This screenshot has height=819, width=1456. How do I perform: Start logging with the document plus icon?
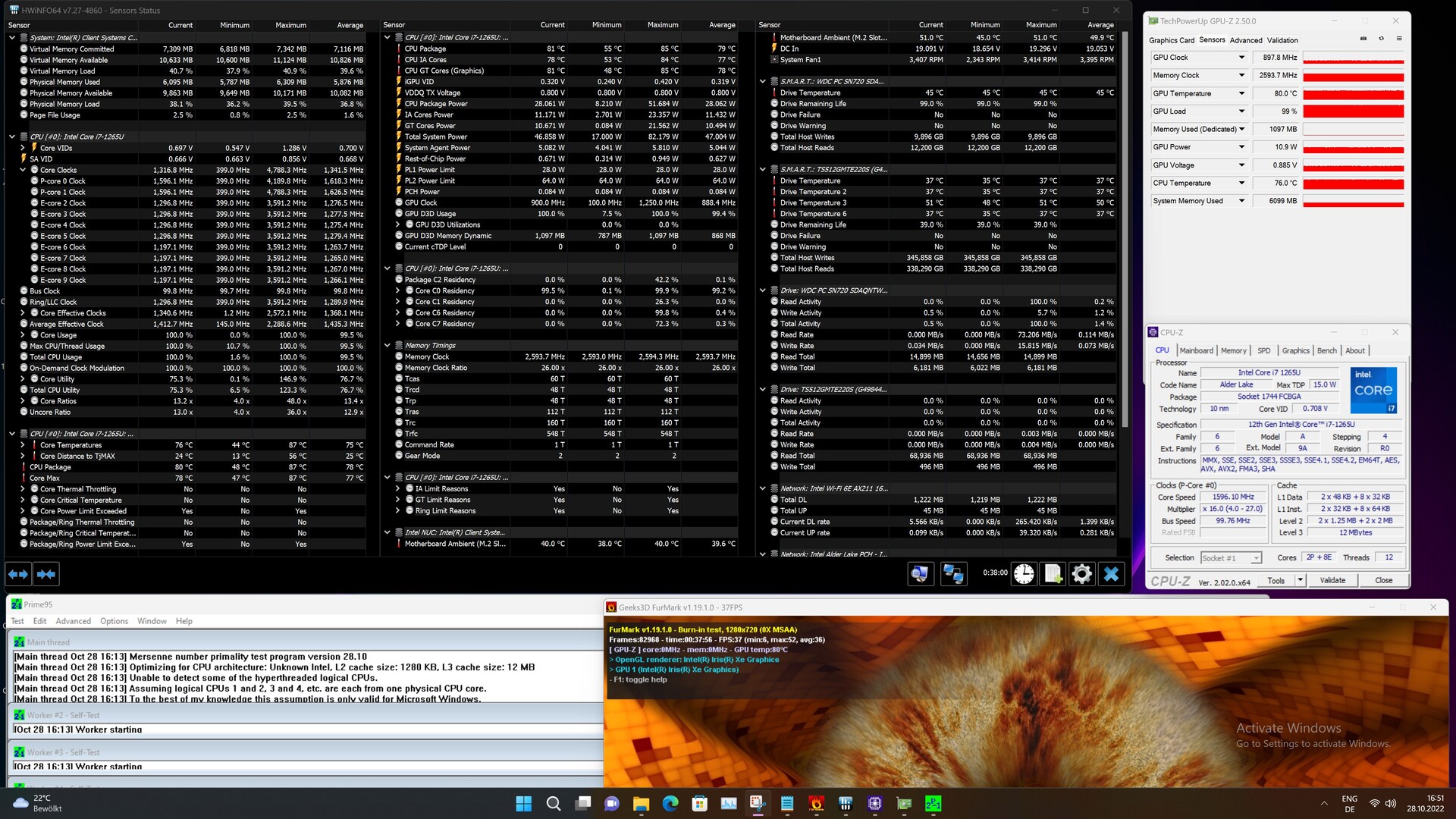click(x=1053, y=574)
